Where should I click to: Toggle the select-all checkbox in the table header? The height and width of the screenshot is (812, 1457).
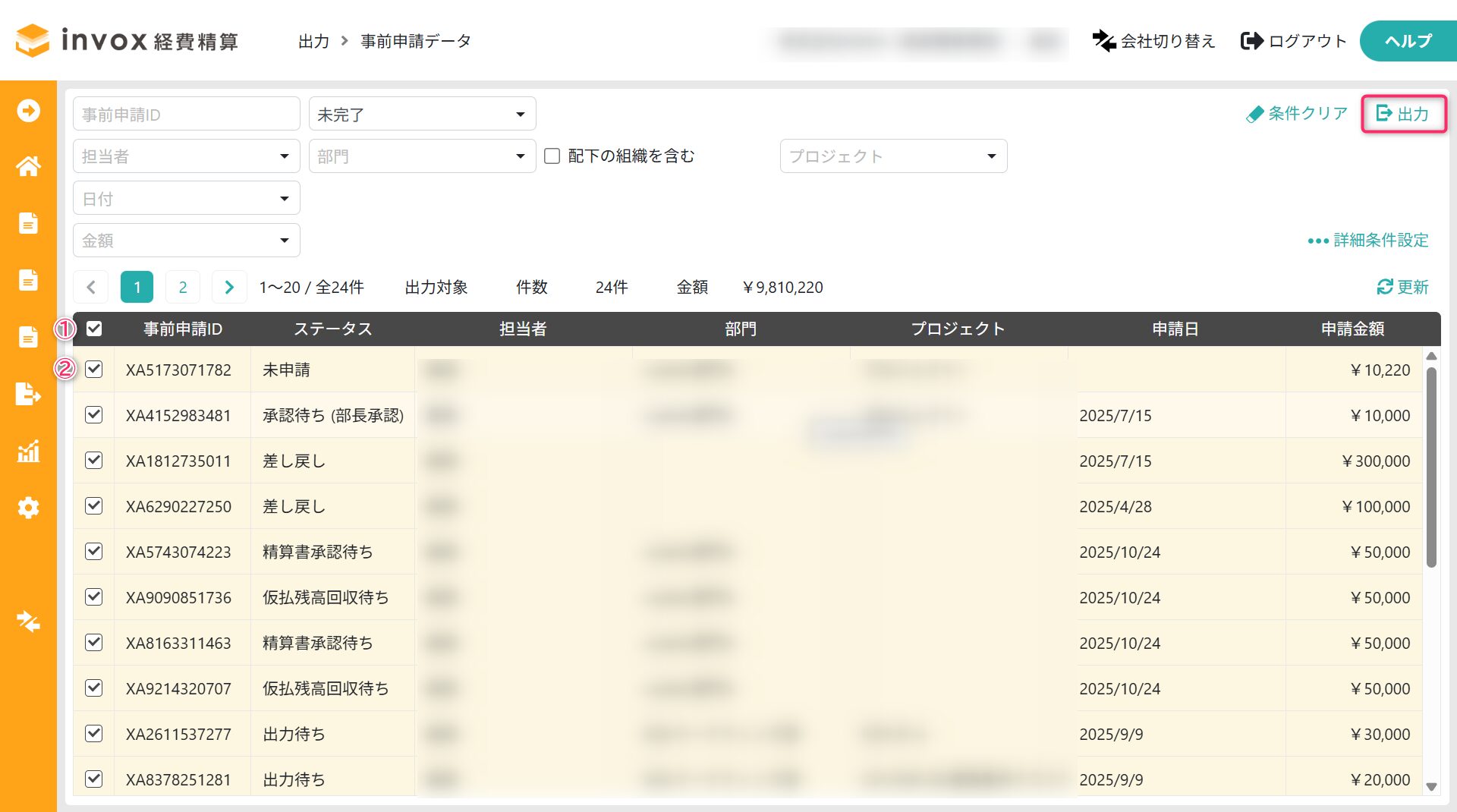(94, 329)
